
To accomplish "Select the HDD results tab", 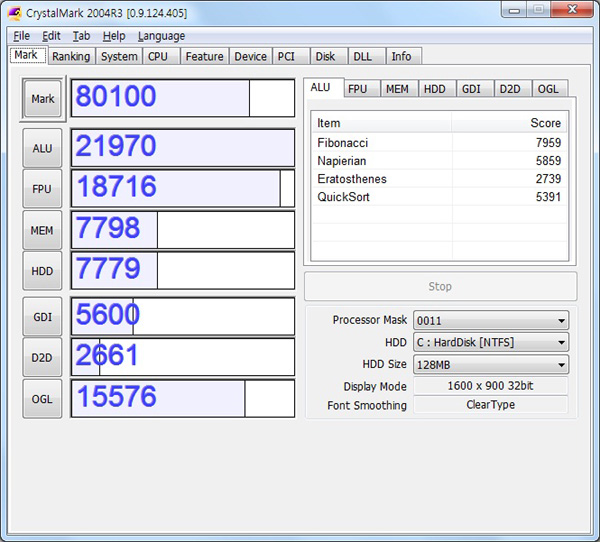I will tap(435, 89).
